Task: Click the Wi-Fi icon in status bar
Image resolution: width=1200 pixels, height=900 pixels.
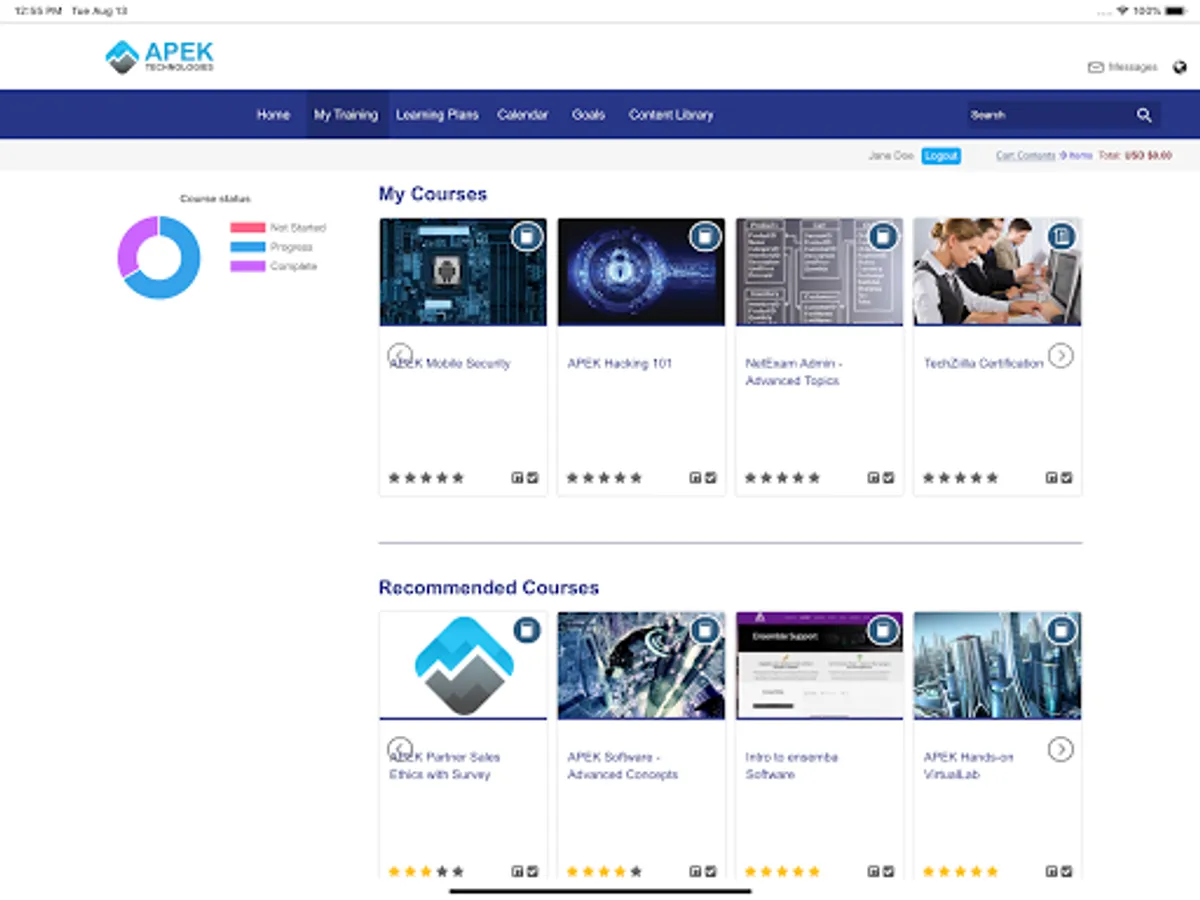Action: [x=1122, y=11]
